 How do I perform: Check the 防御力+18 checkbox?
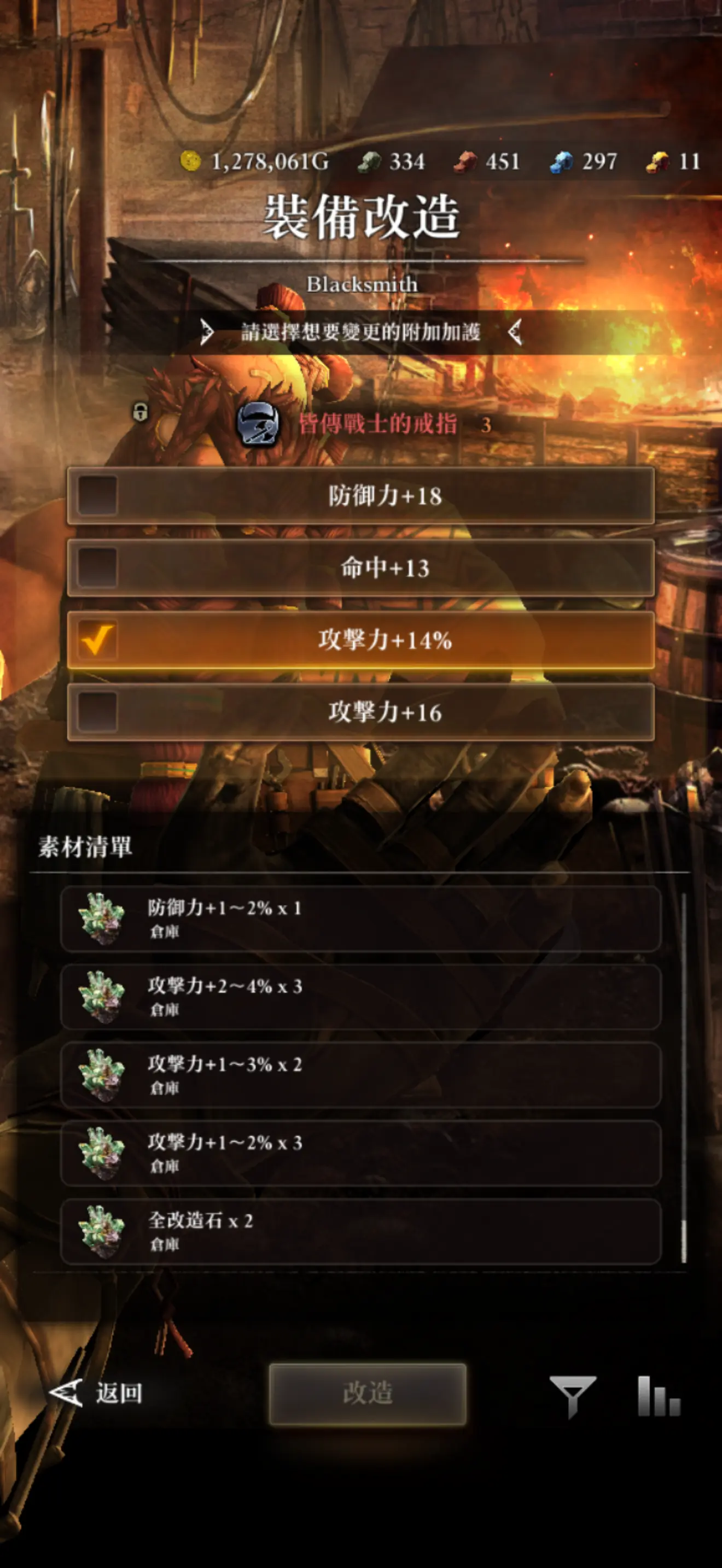pyautogui.click(x=97, y=495)
